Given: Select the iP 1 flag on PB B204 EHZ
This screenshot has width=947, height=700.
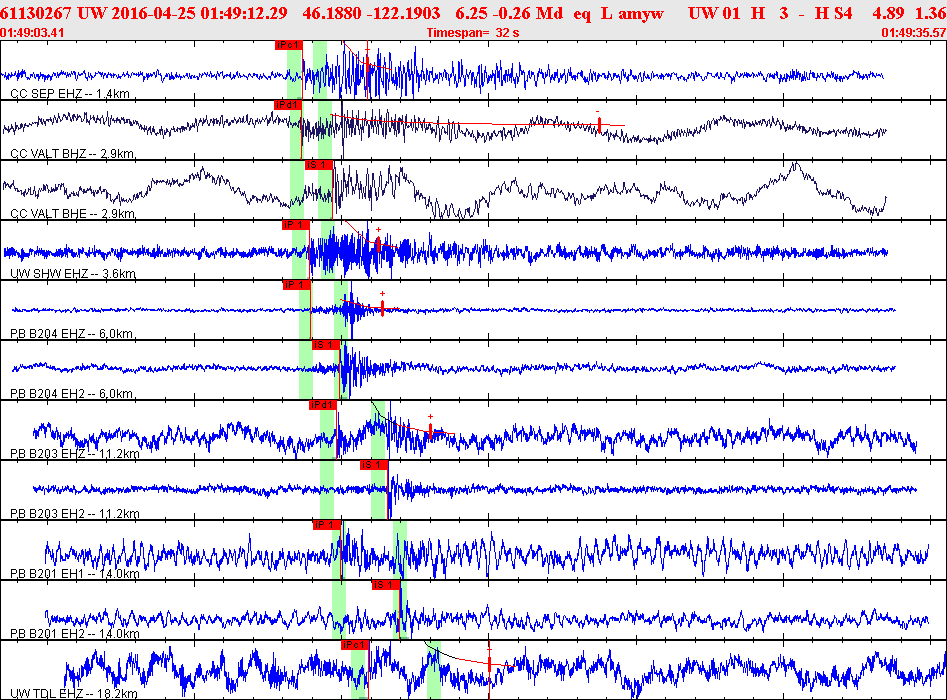Looking at the screenshot, I should click(x=297, y=285).
